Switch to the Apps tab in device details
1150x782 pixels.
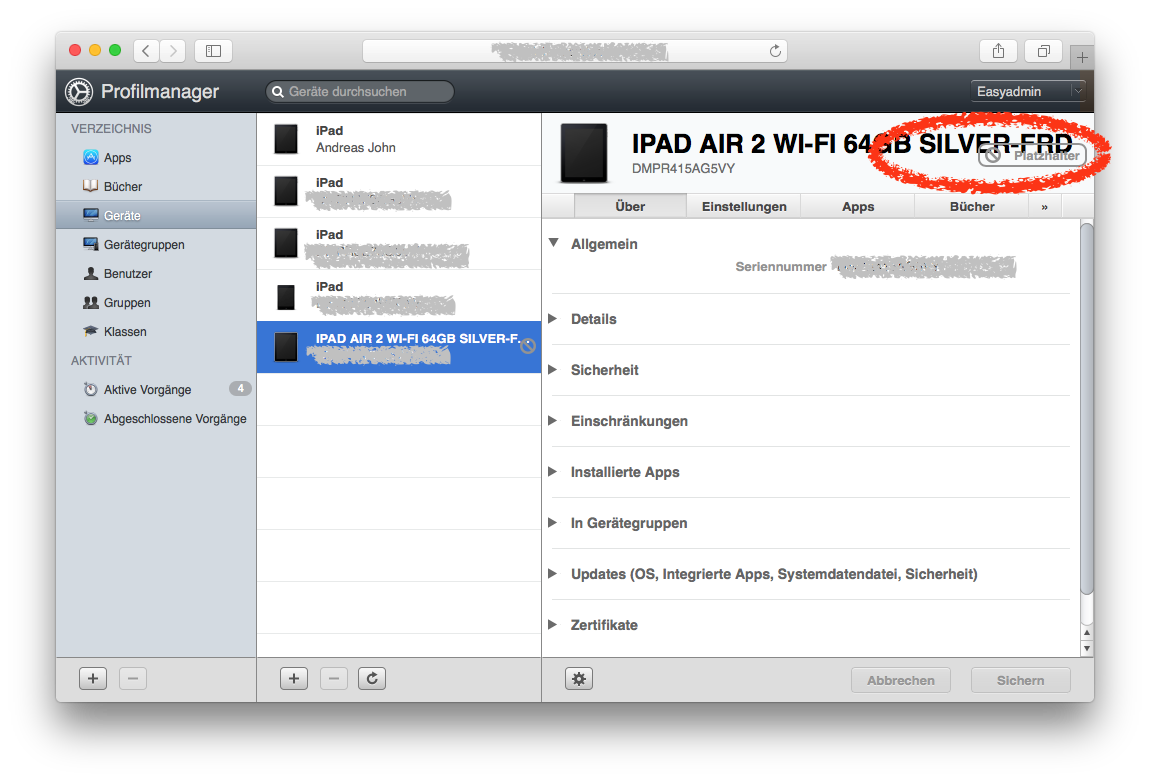857,206
